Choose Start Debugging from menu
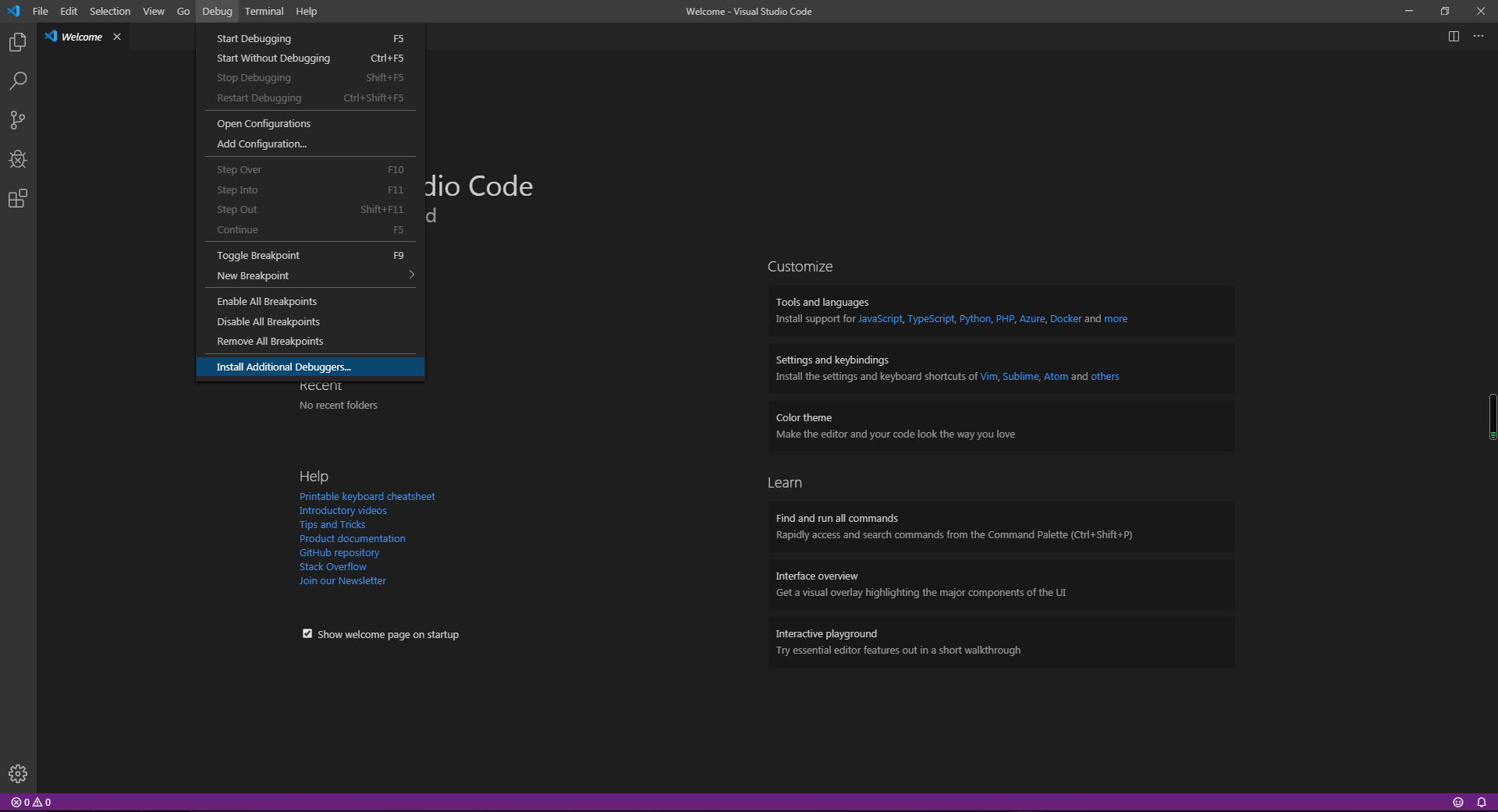 click(311, 38)
